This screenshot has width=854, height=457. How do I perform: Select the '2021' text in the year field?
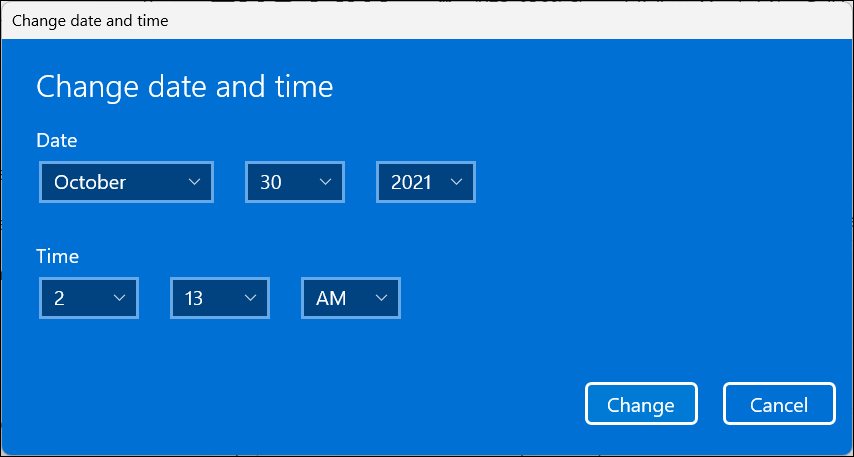(x=411, y=182)
